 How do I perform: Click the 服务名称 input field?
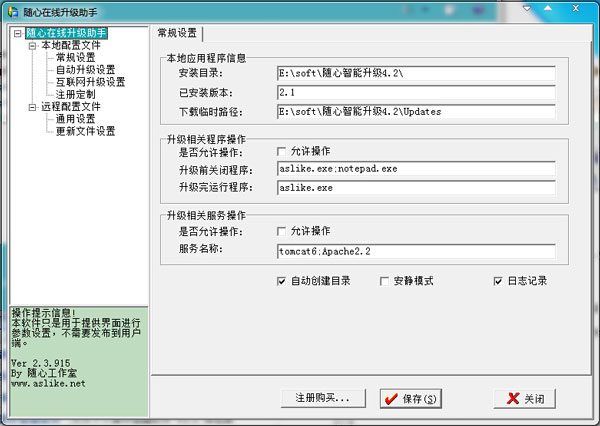point(415,251)
